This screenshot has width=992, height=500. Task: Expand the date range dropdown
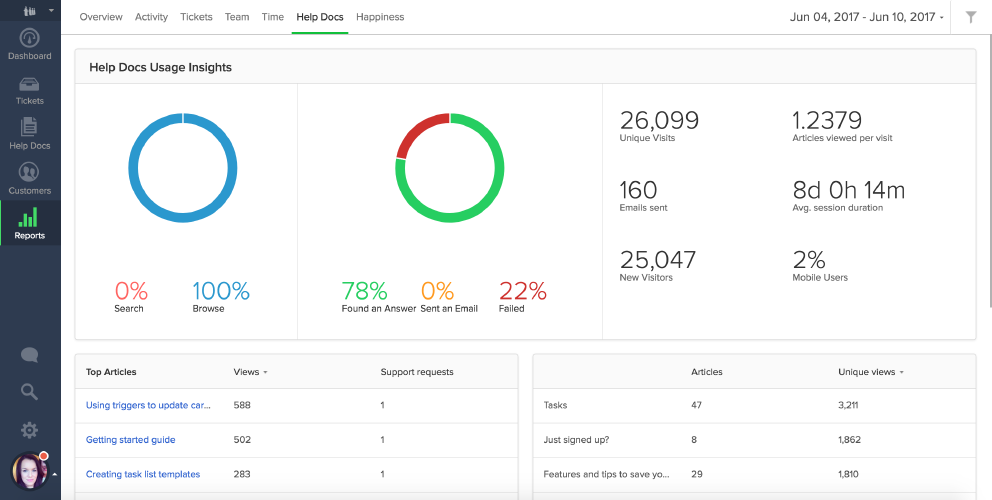[866, 17]
